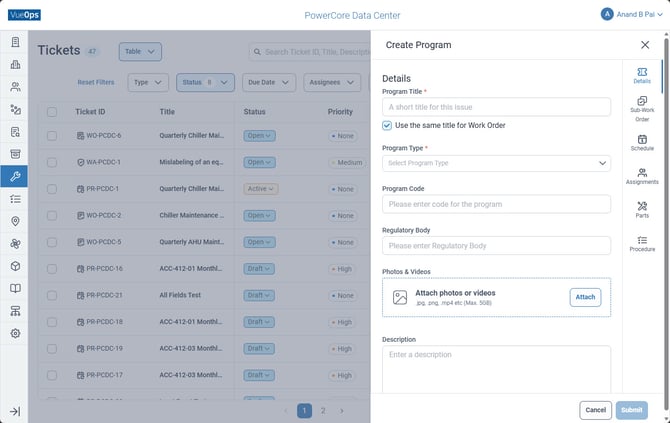Open the book icon in sidebar
Viewport: 670px width, 423px height.
(15, 288)
